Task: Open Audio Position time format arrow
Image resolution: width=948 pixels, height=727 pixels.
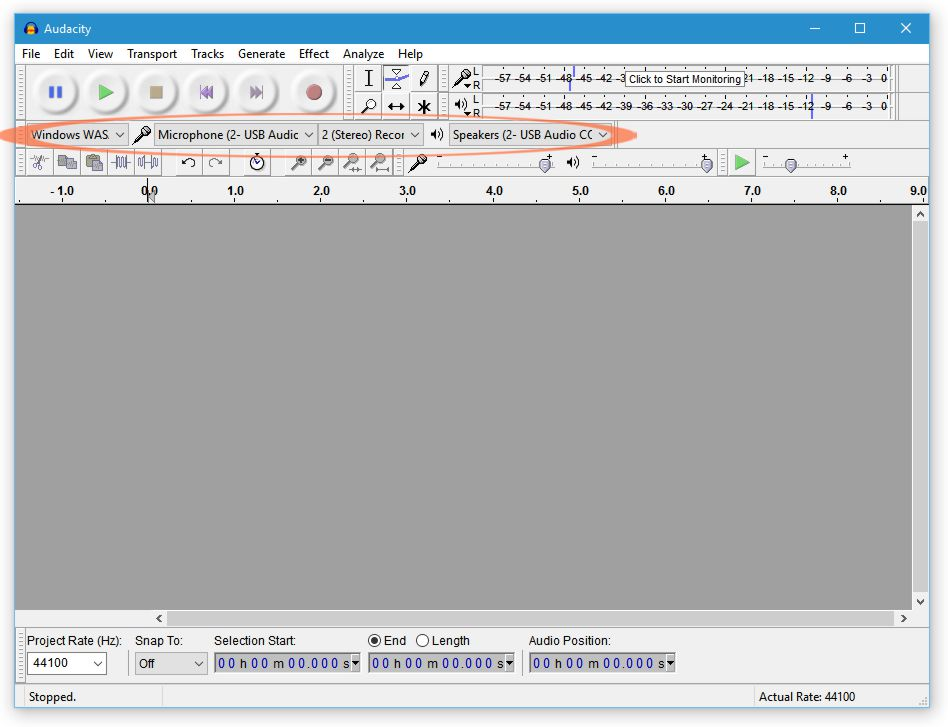Action: 670,663
